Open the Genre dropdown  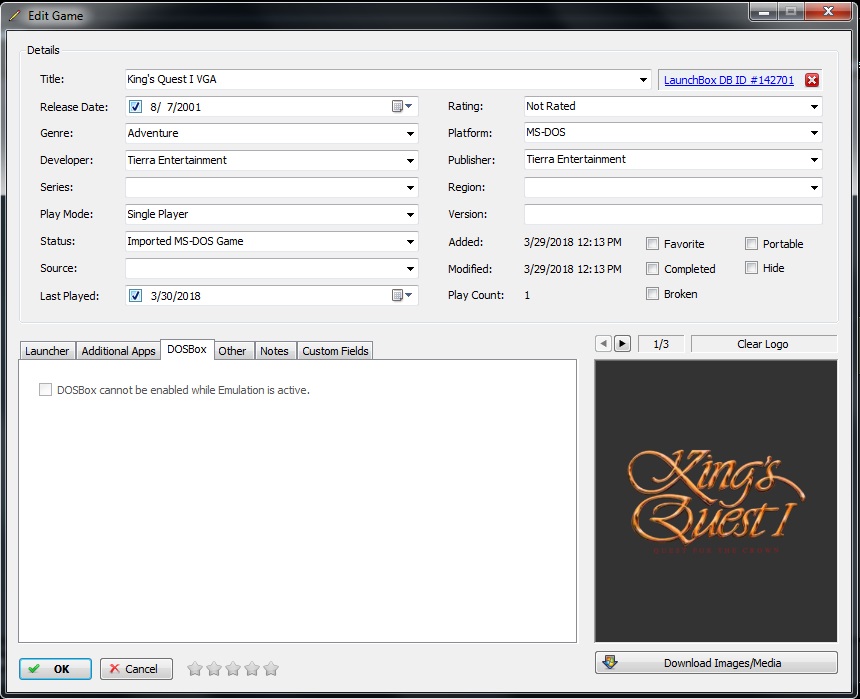[x=410, y=134]
